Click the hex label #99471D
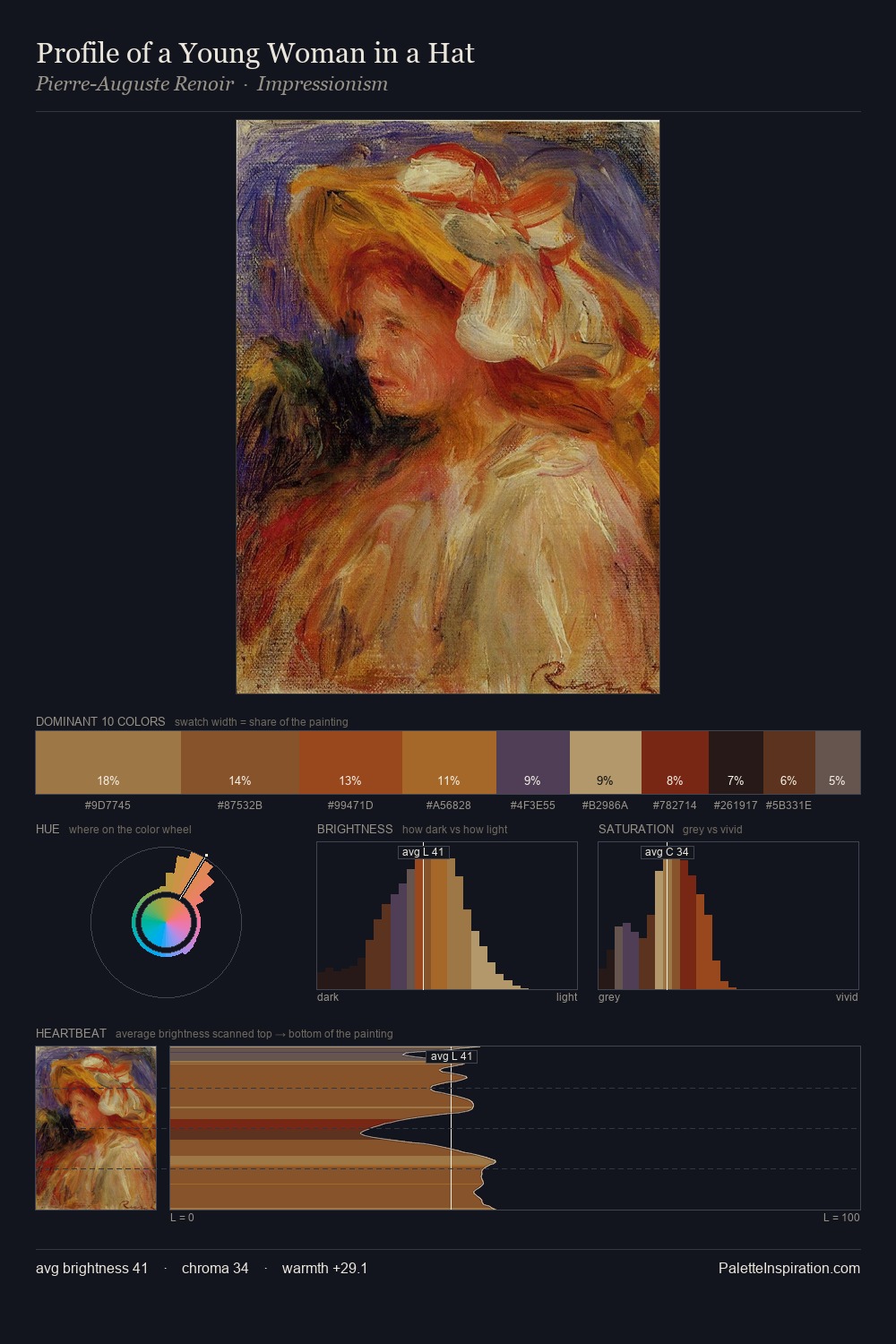 point(350,806)
